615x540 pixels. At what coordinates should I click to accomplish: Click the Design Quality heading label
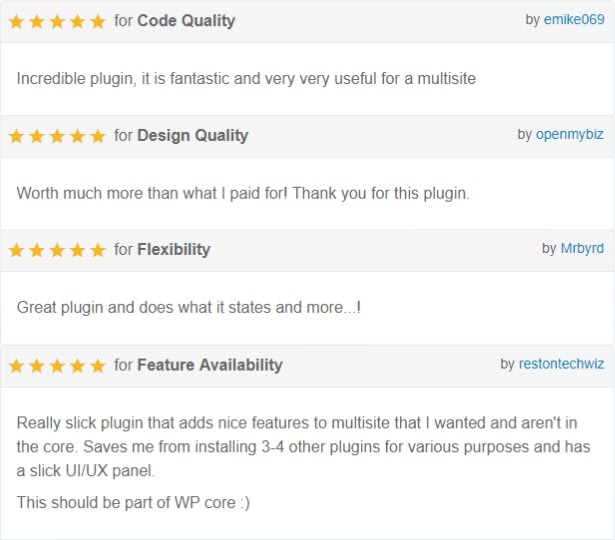click(x=193, y=136)
